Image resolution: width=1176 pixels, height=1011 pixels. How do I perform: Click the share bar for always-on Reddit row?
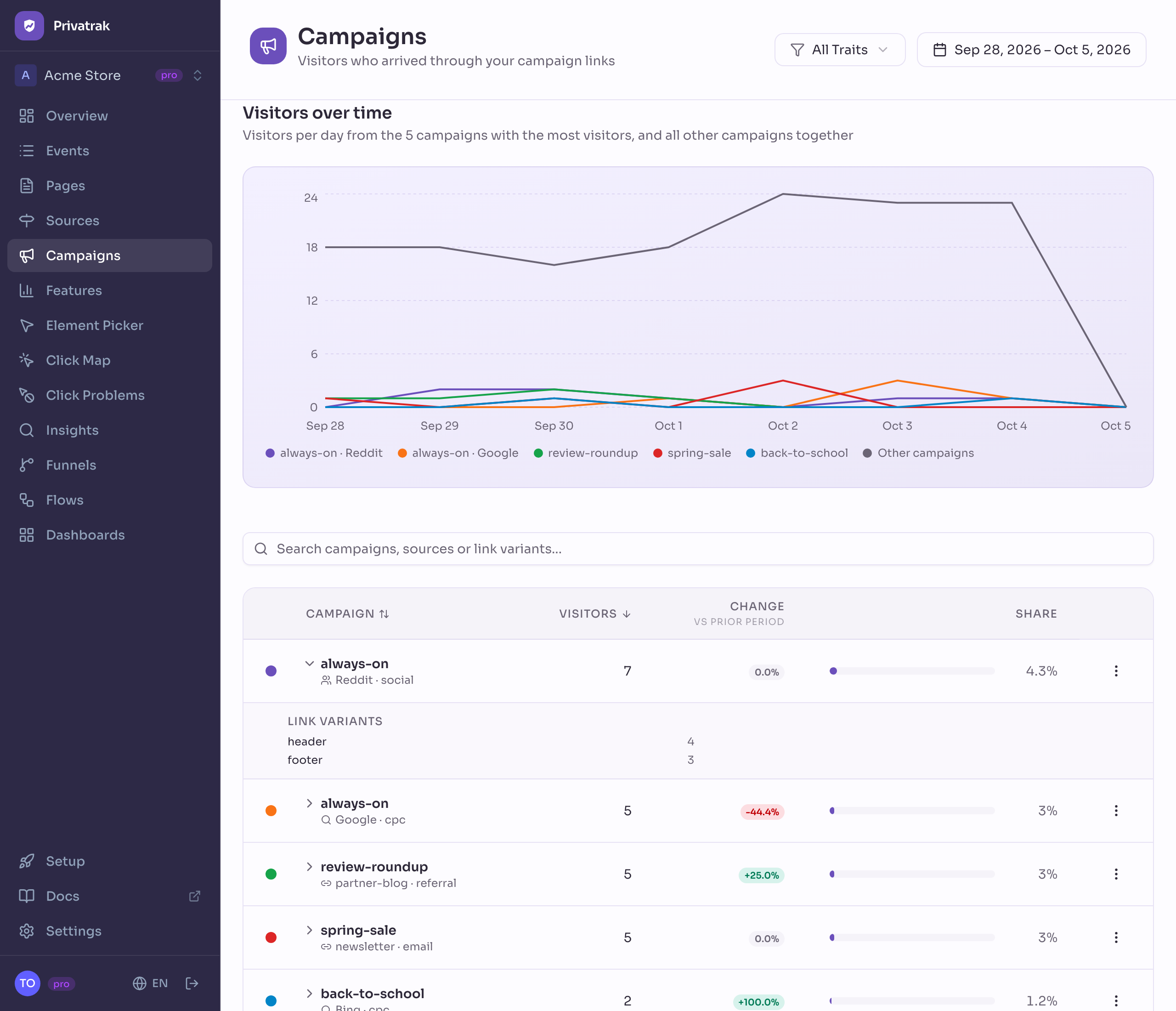tap(912, 671)
